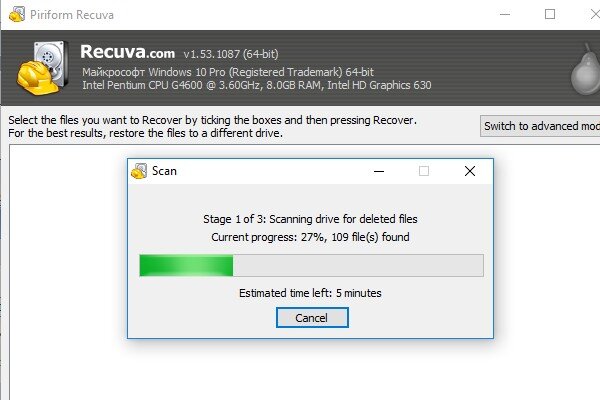Click the 'Estimated time left: 5 minutes' label
This screenshot has height=400, width=600.
pyautogui.click(x=310, y=293)
